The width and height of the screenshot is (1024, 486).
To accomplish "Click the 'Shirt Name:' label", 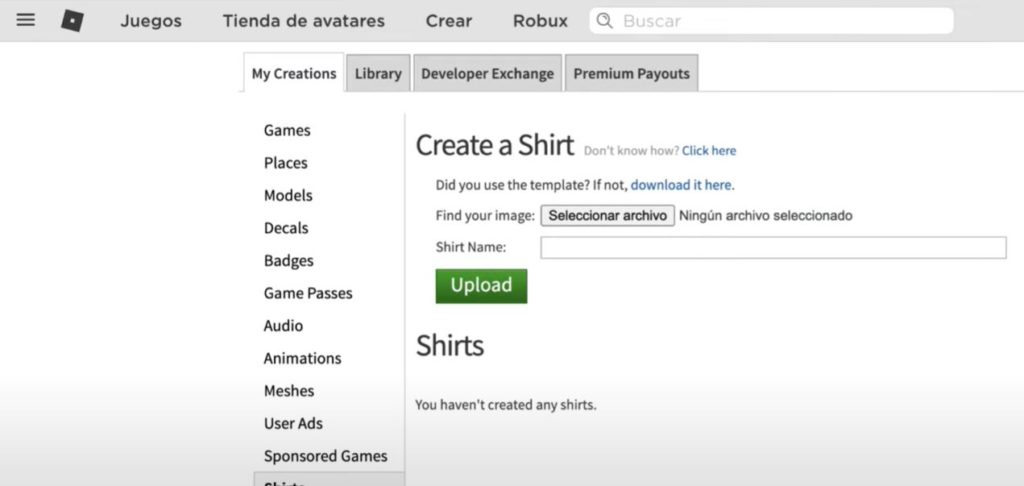I will pyautogui.click(x=471, y=248).
